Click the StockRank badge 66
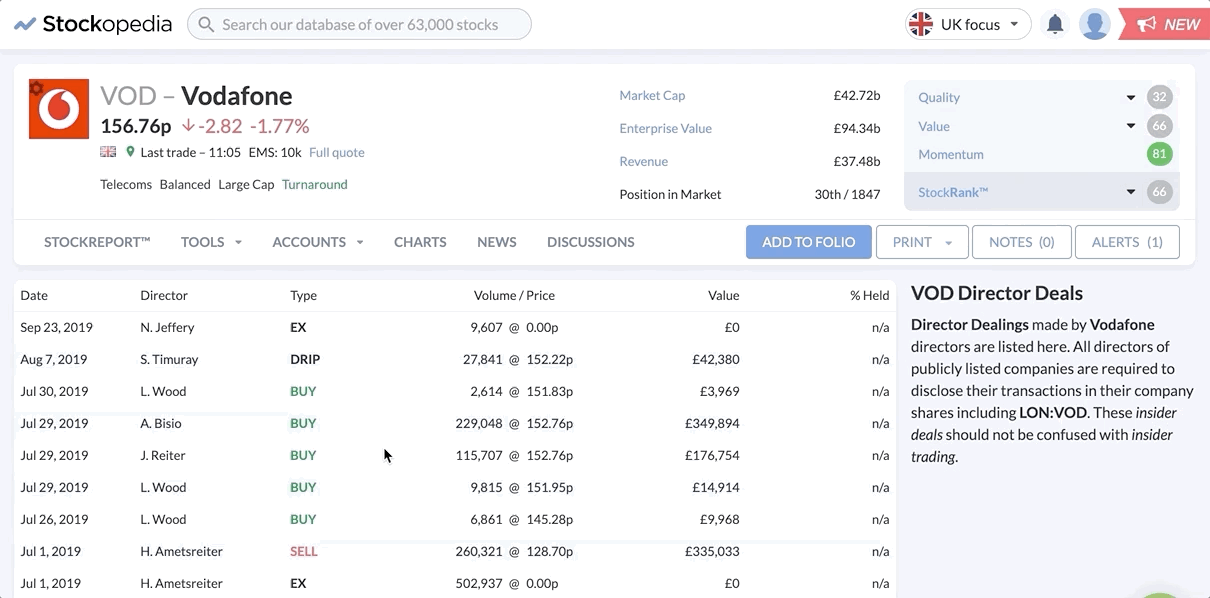The height and width of the screenshot is (598, 1210). pos(1160,192)
